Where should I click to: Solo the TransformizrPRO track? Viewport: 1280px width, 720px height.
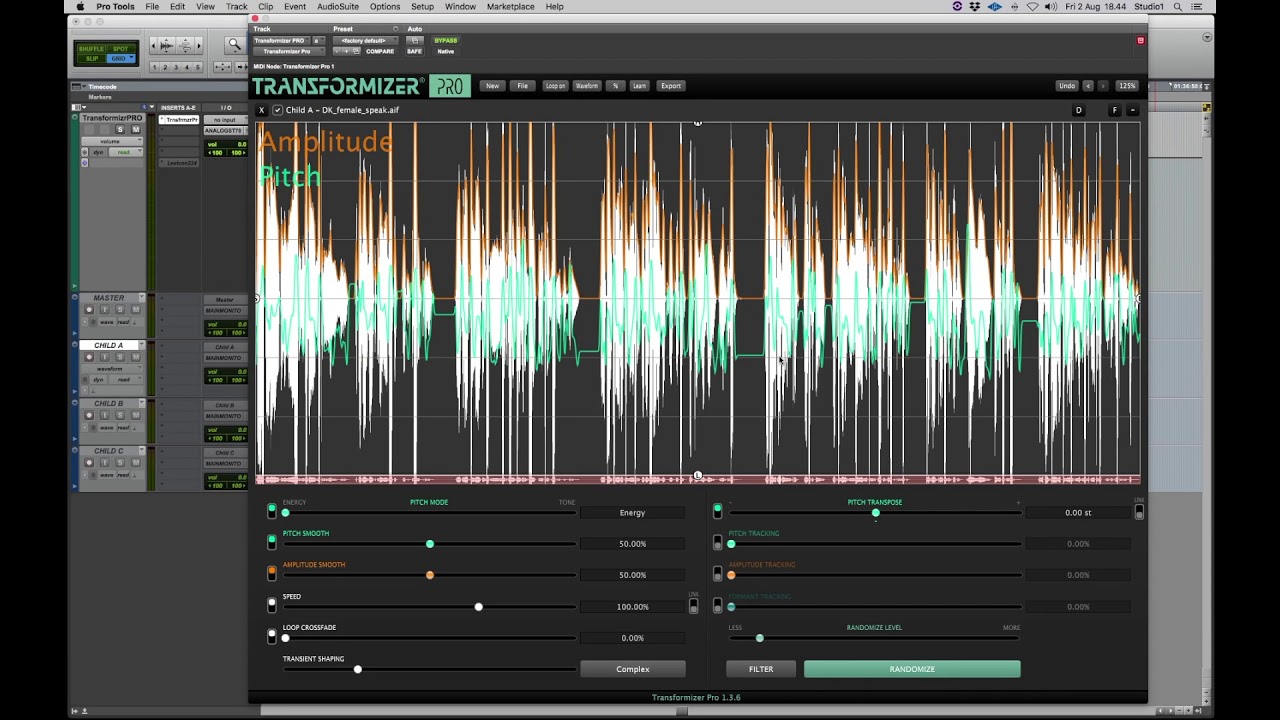click(120, 129)
